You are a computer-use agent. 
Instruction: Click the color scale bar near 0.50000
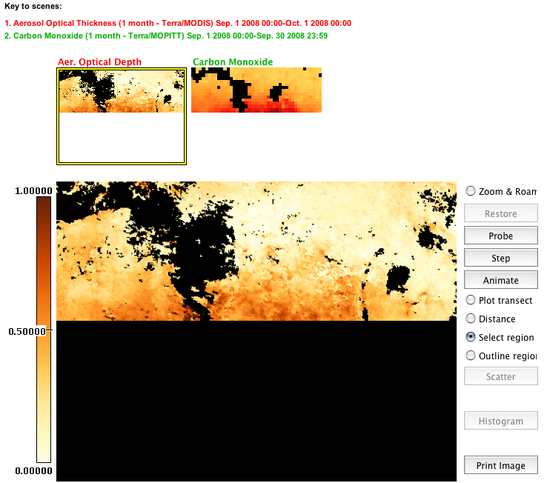point(43,330)
